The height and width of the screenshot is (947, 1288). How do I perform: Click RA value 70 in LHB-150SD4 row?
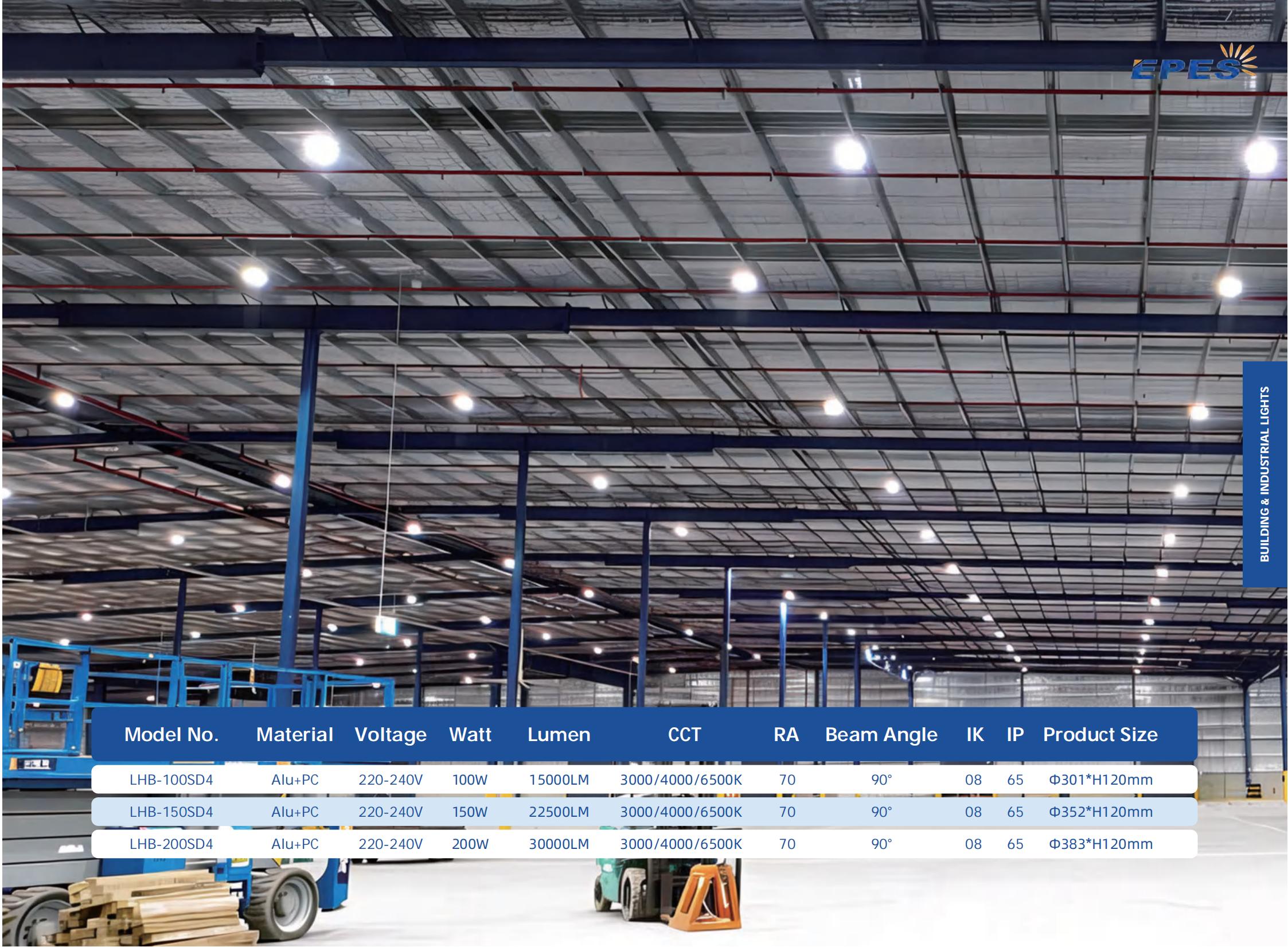click(787, 812)
